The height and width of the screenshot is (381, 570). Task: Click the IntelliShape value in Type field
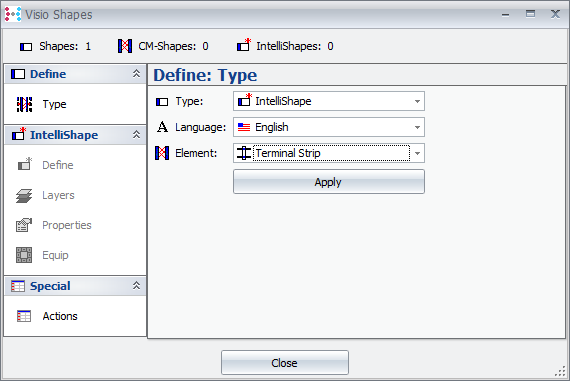coord(283,101)
